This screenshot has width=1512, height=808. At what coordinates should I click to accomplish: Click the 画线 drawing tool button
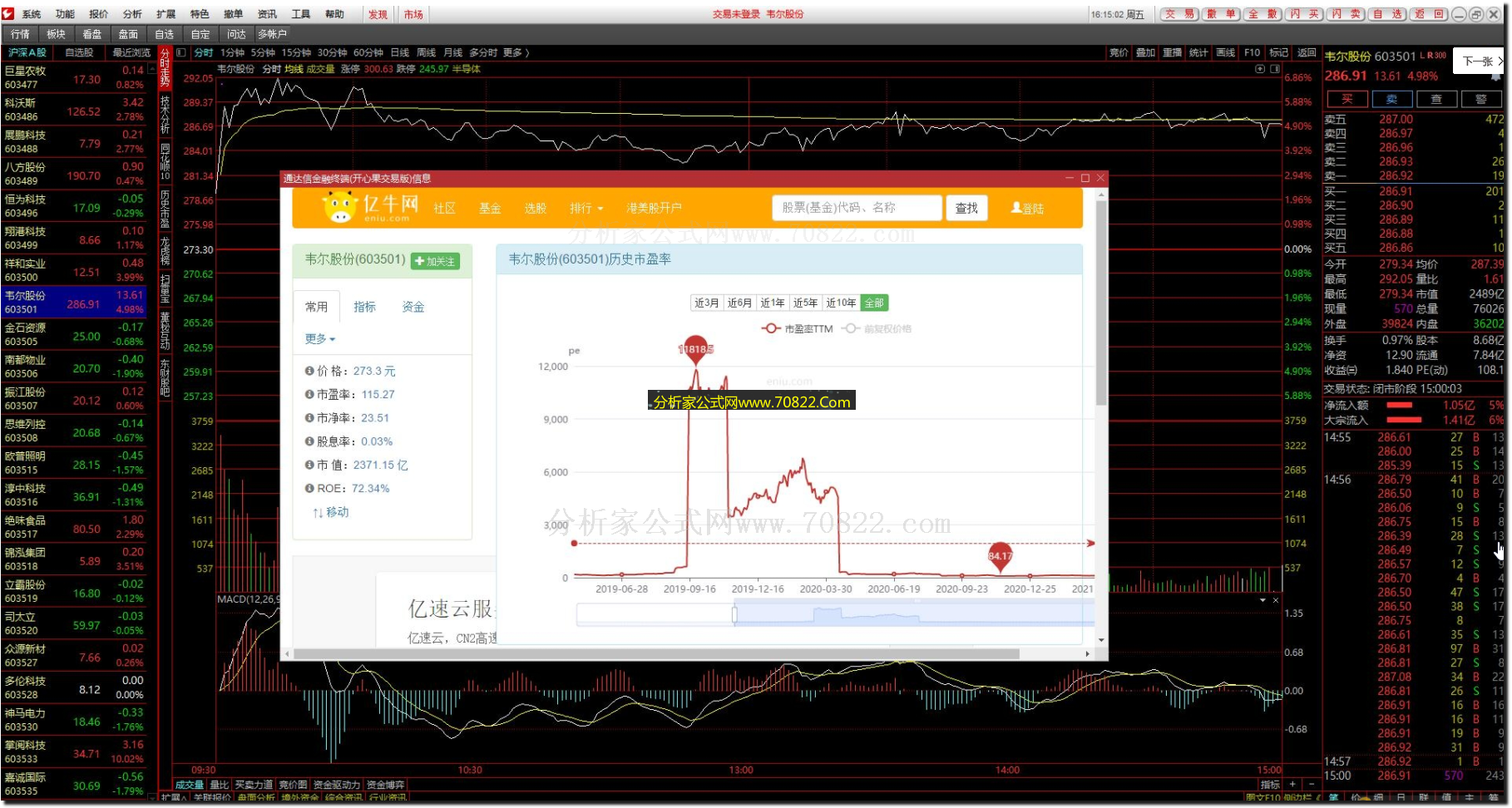[1225, 52]
